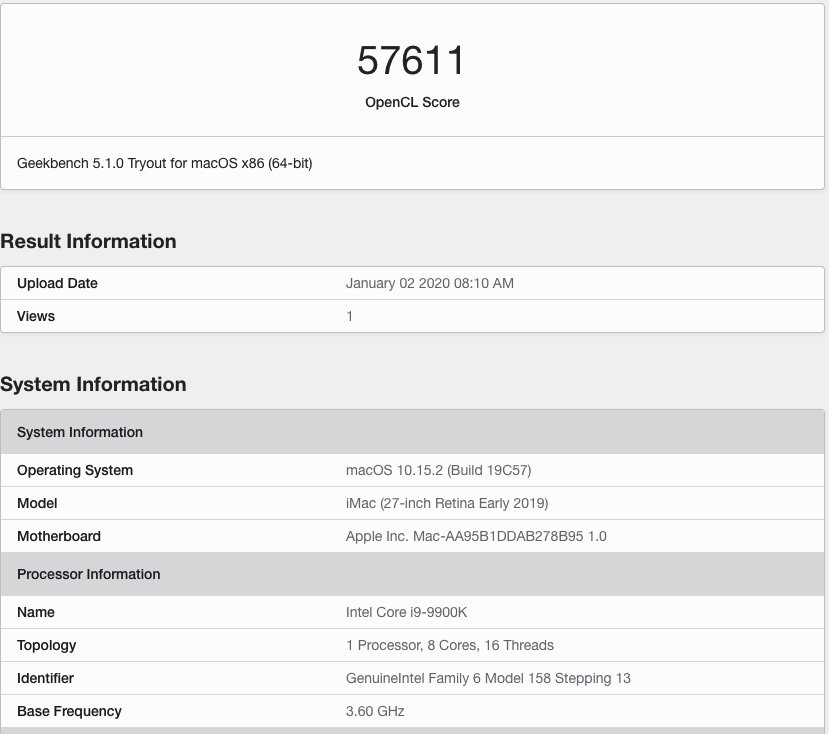This screenshot has height=734, width=829.
Task: Select the 57611 OpenCL score number
Action: 411,60
